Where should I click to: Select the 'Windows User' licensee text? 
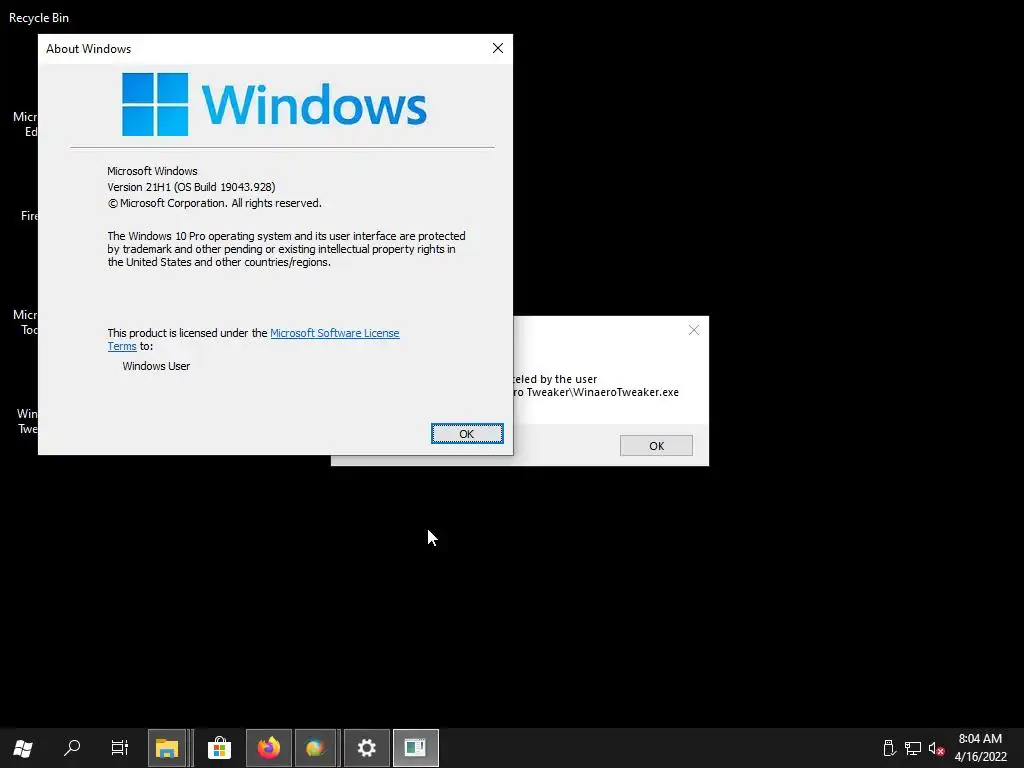[x=156, y=366]
